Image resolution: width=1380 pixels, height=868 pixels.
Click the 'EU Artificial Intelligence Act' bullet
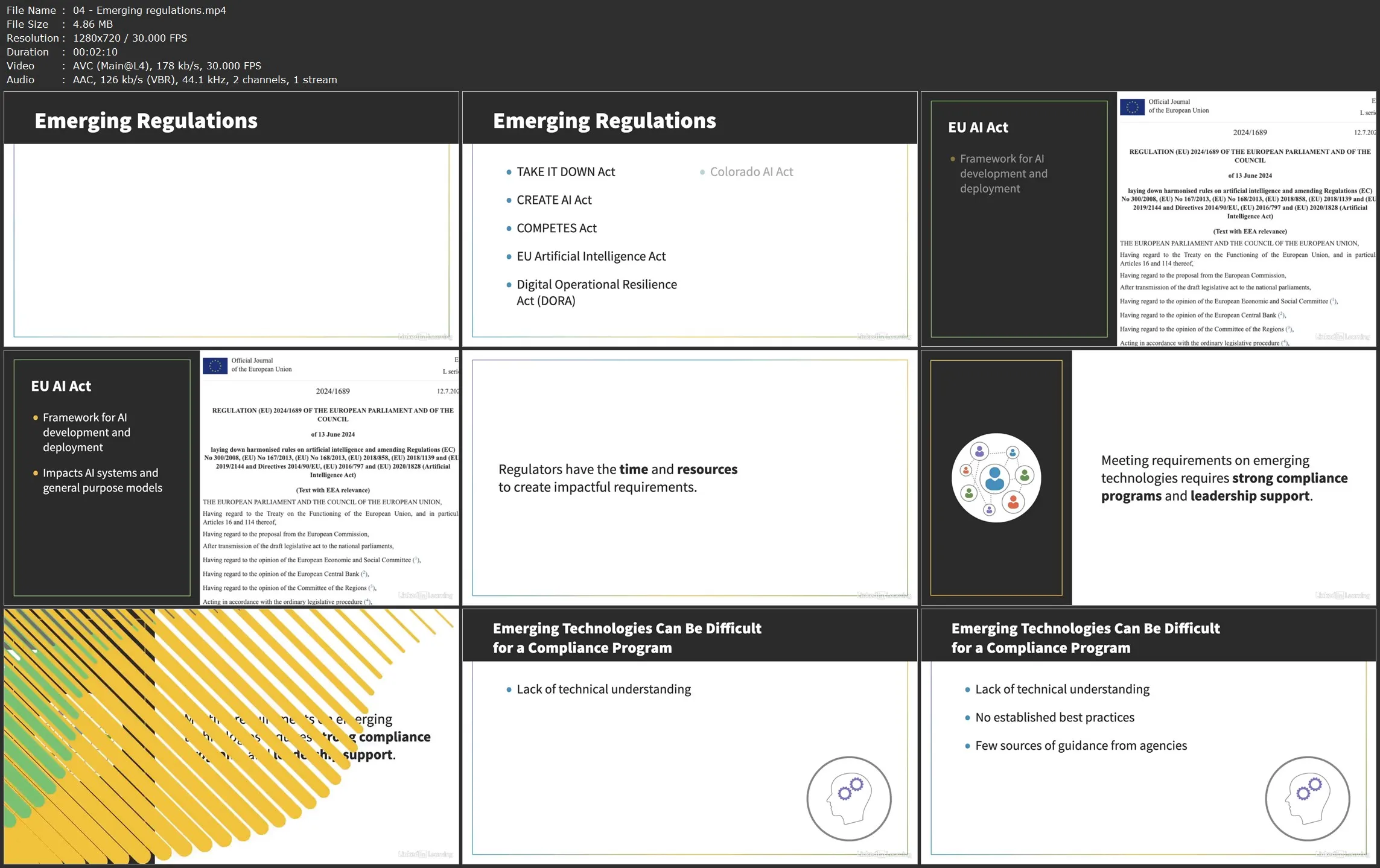pyautogui.click(x=591, y=256)
